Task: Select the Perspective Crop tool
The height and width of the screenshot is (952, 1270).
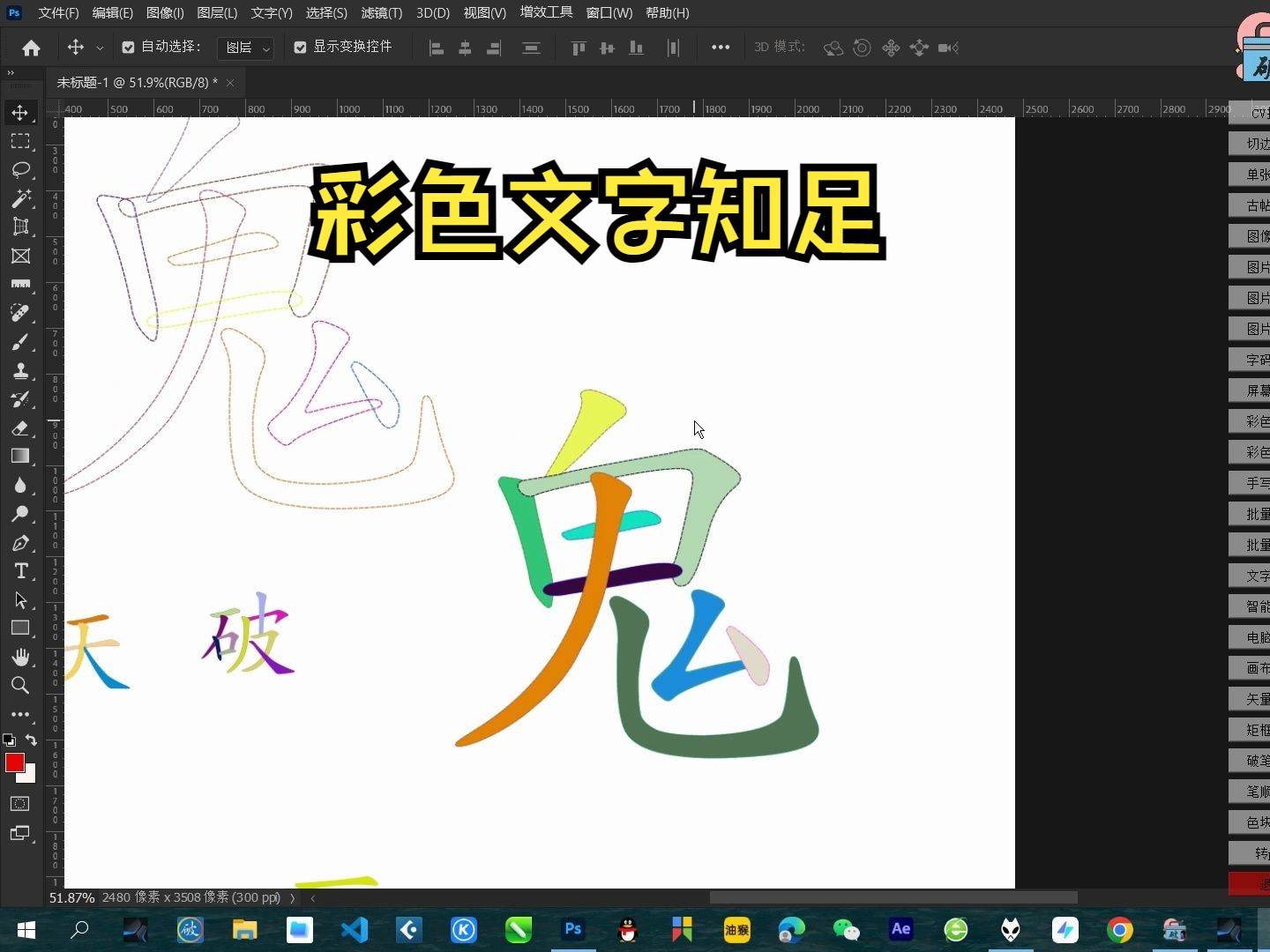Action: coord(20,227)
